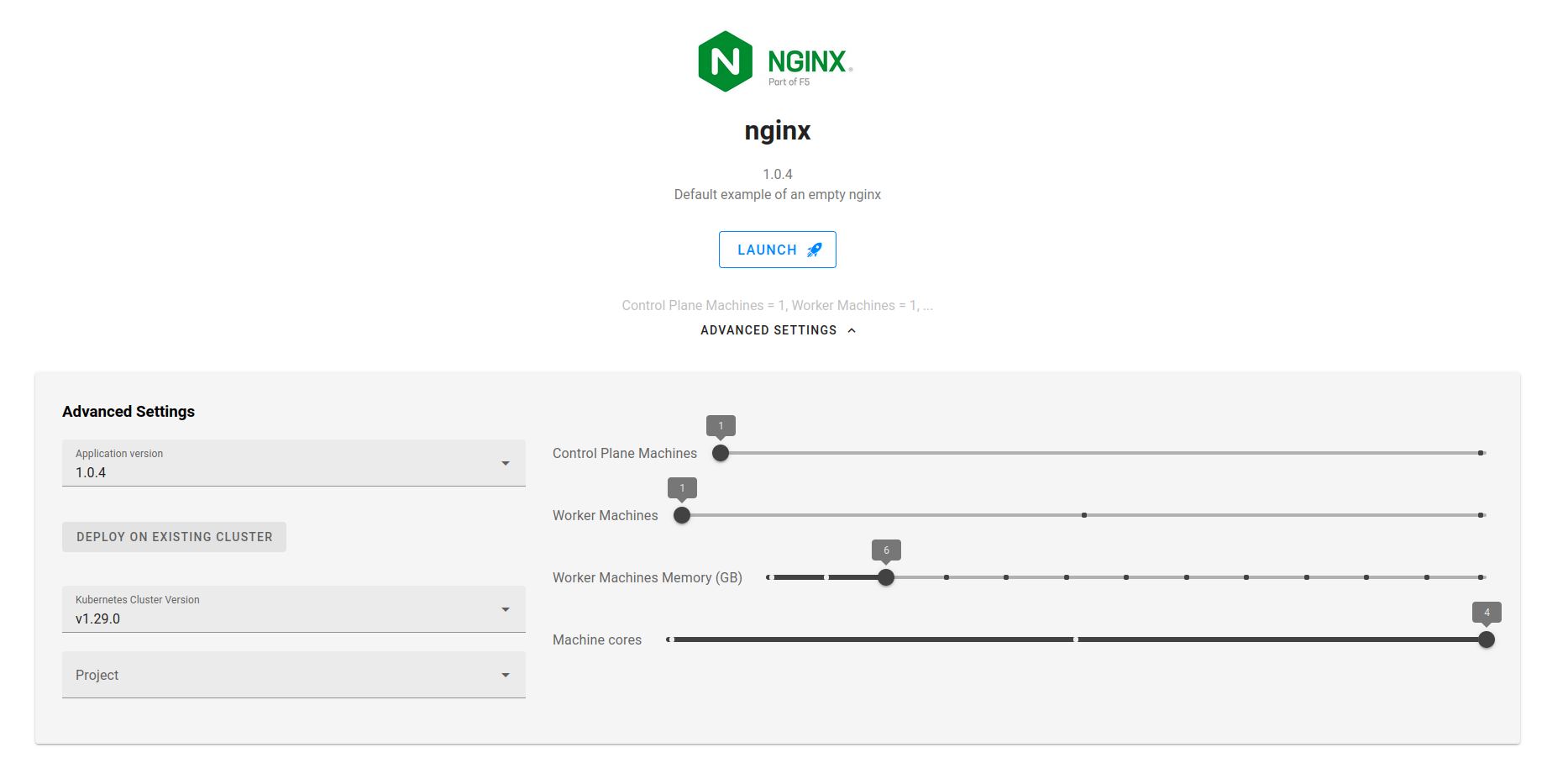1568x779 pixels.
Task: Set Control Plane Machines slider to maximum mark
Action: 1481,453
